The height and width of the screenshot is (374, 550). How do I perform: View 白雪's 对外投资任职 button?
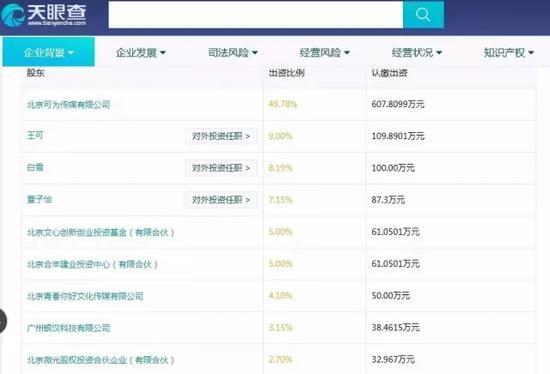[221, 168]
